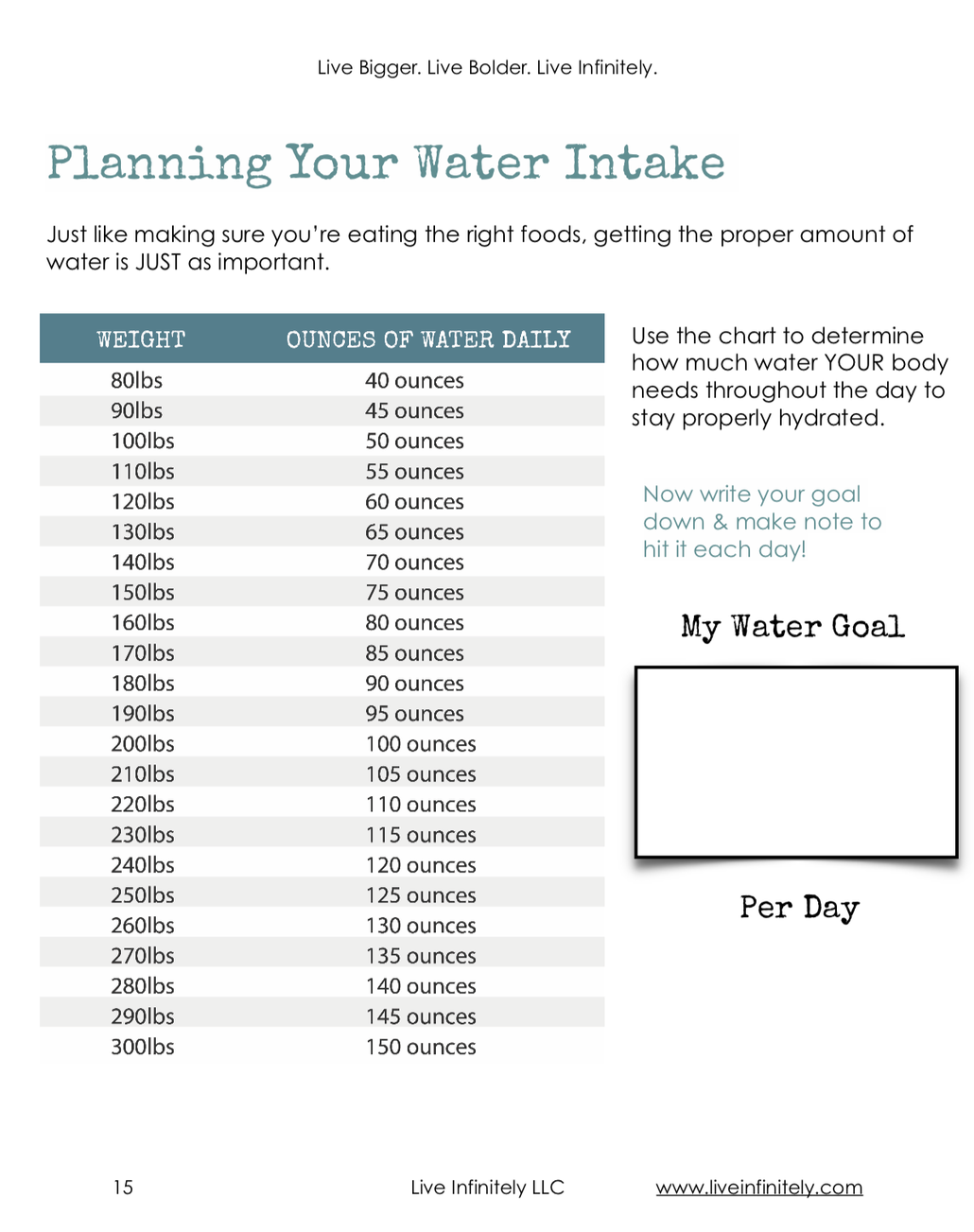
Task: Click the My Water Goal title
Action: [792, 627]
